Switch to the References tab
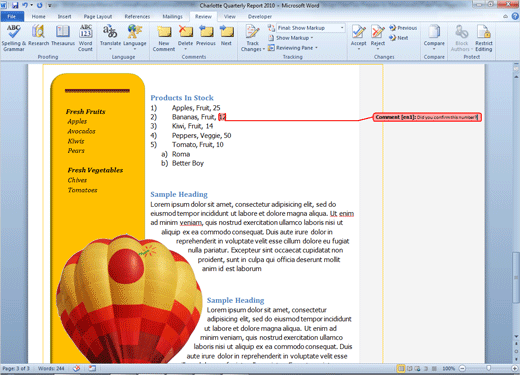520x375 pixels. (137, 16)
